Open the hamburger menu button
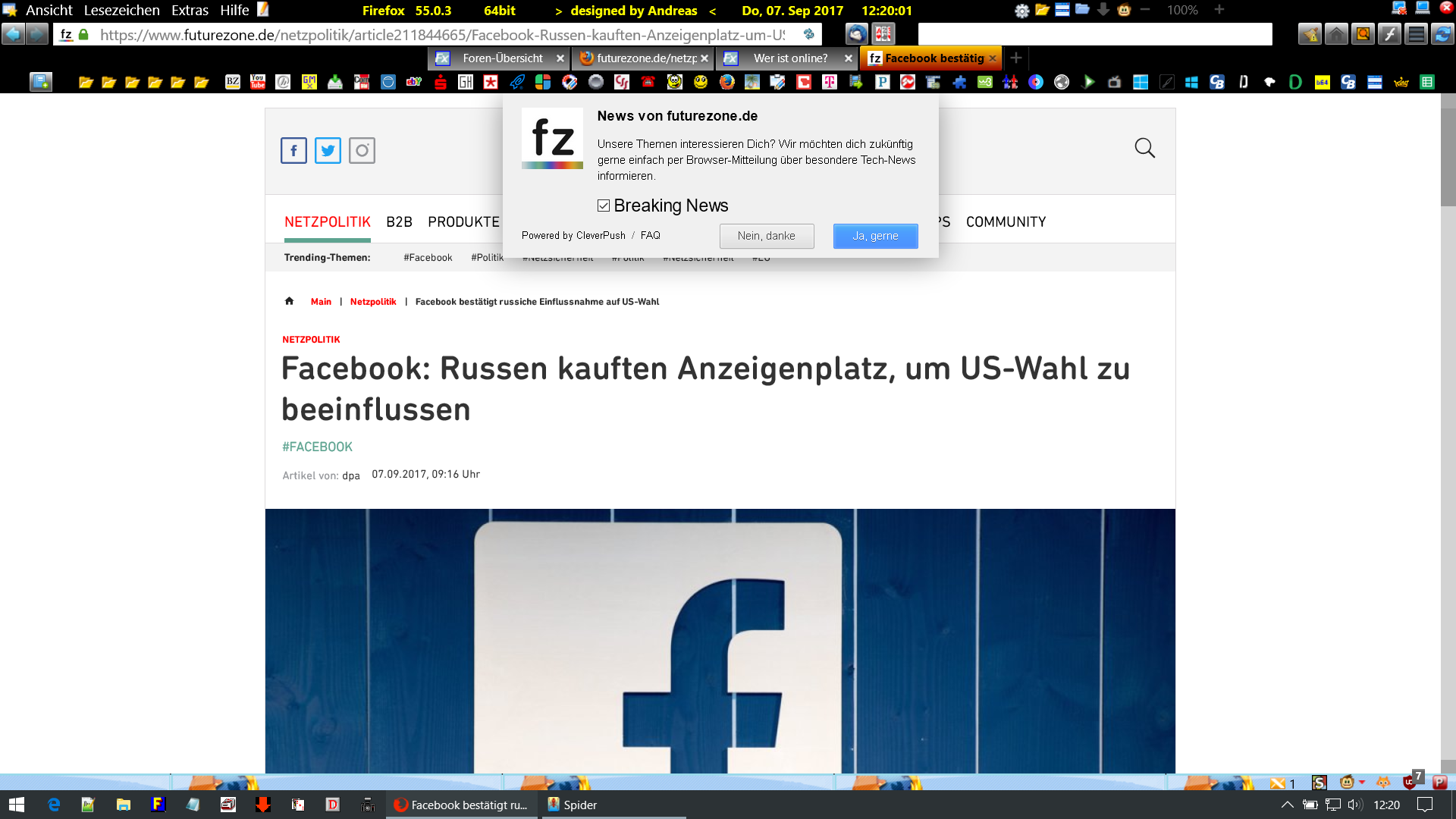1456x819 pixels. pos(1416,34)
